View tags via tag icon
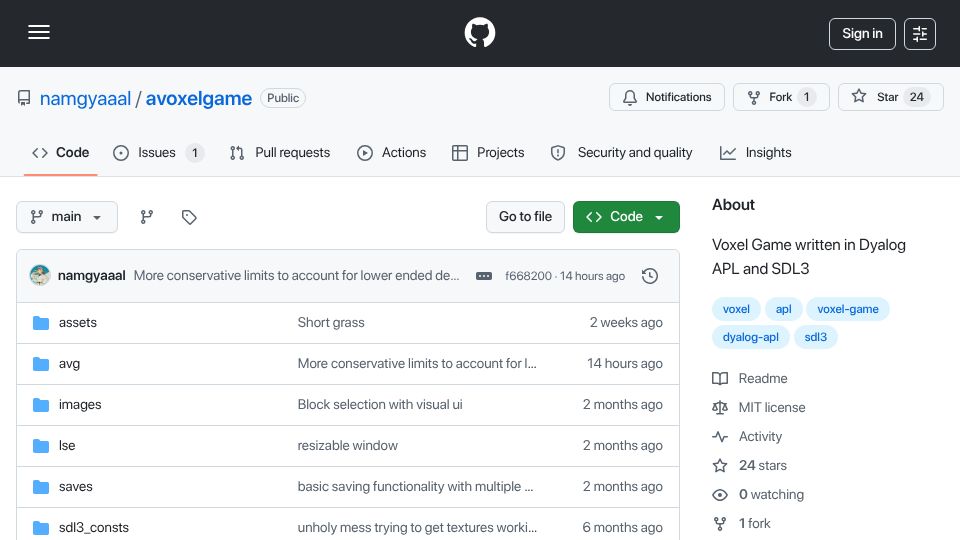The width and height of the screenshot is (960, 540). click(x=189, y=217)
